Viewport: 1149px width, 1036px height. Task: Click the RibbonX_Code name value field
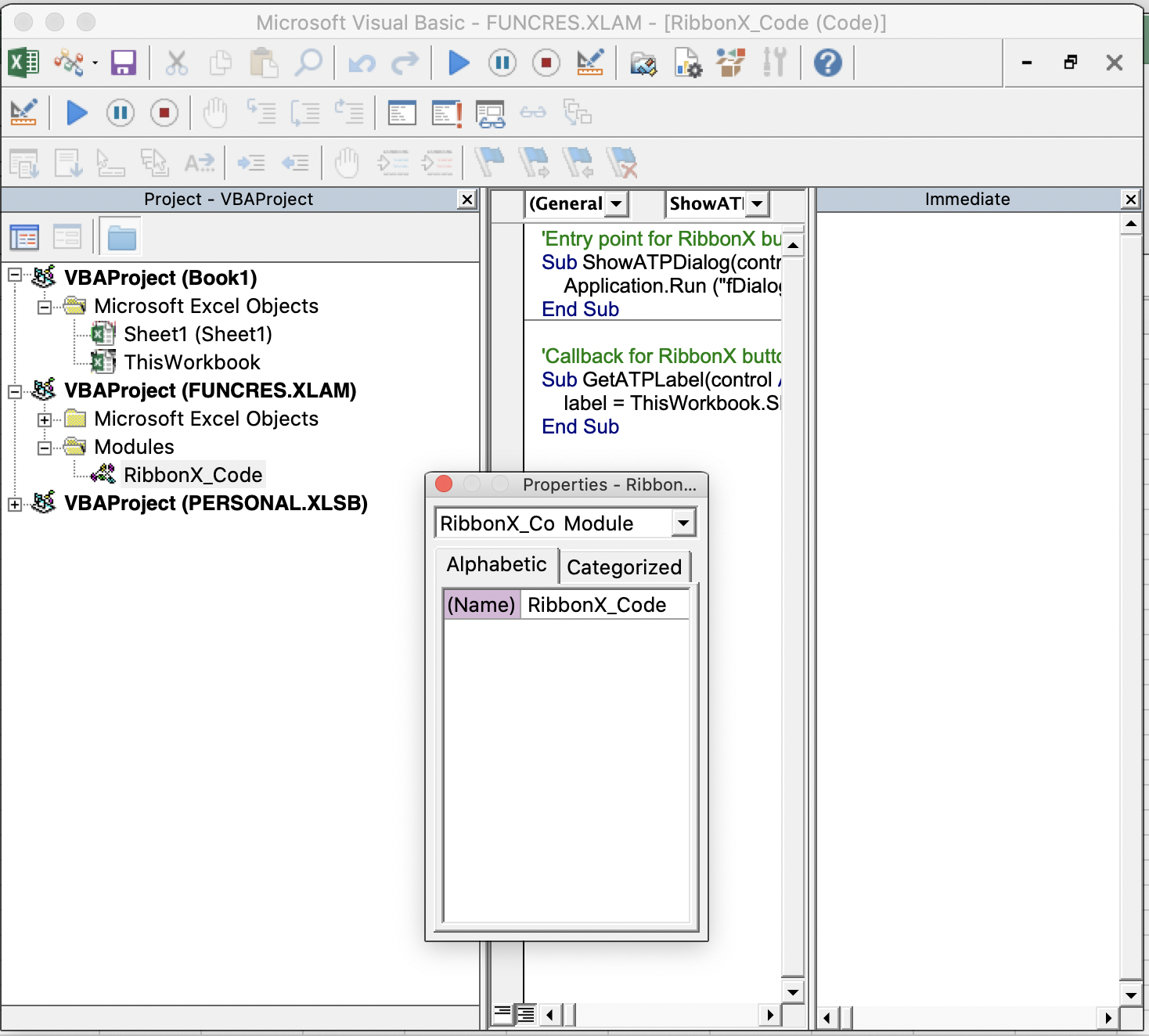(604, 605)
